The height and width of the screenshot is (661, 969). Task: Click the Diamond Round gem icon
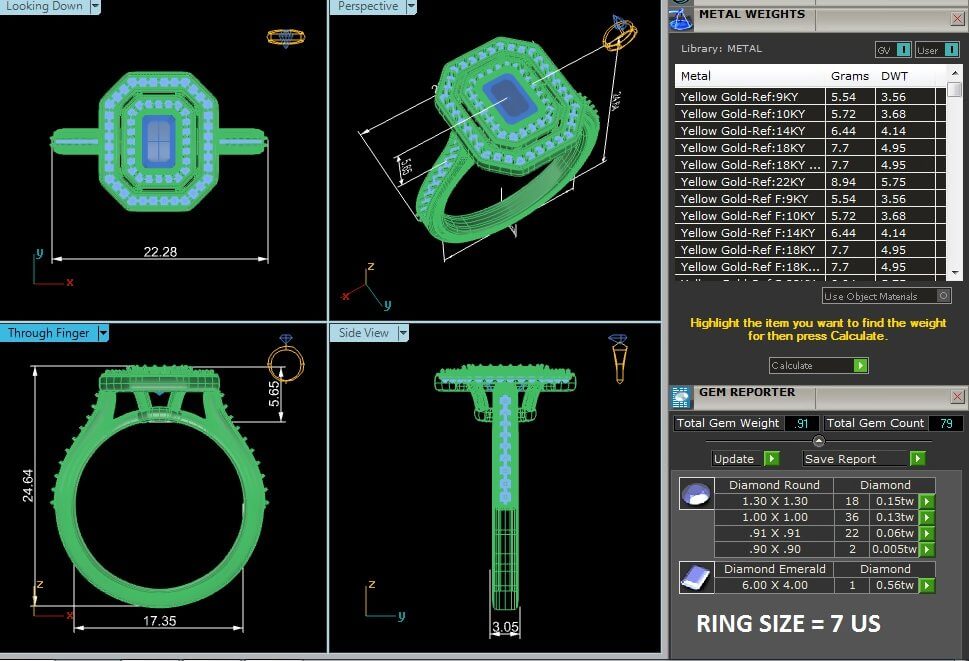[x=696, y=493]
